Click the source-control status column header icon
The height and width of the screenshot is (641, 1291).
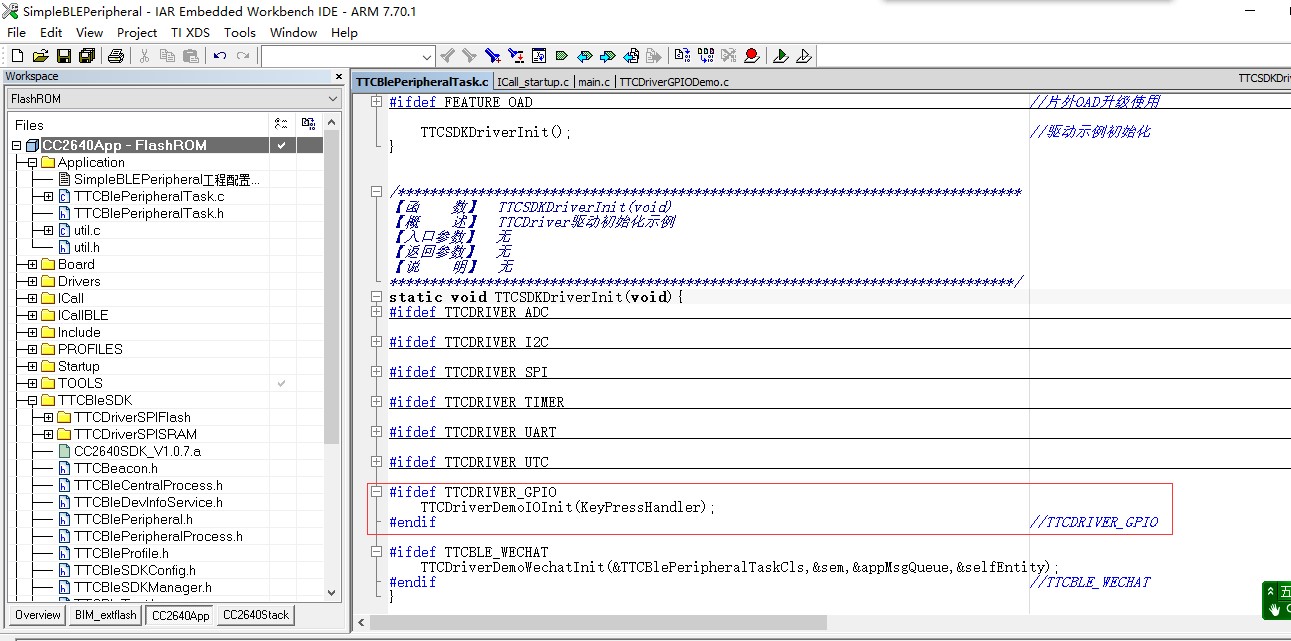coord(281,124)
